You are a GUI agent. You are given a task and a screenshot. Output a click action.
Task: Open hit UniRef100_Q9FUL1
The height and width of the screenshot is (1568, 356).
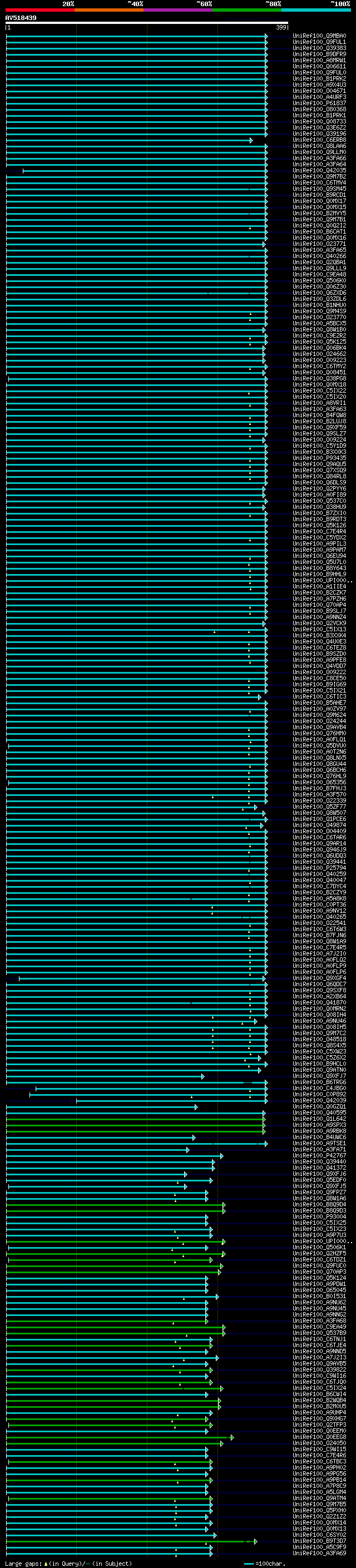[x=319, y=42]
